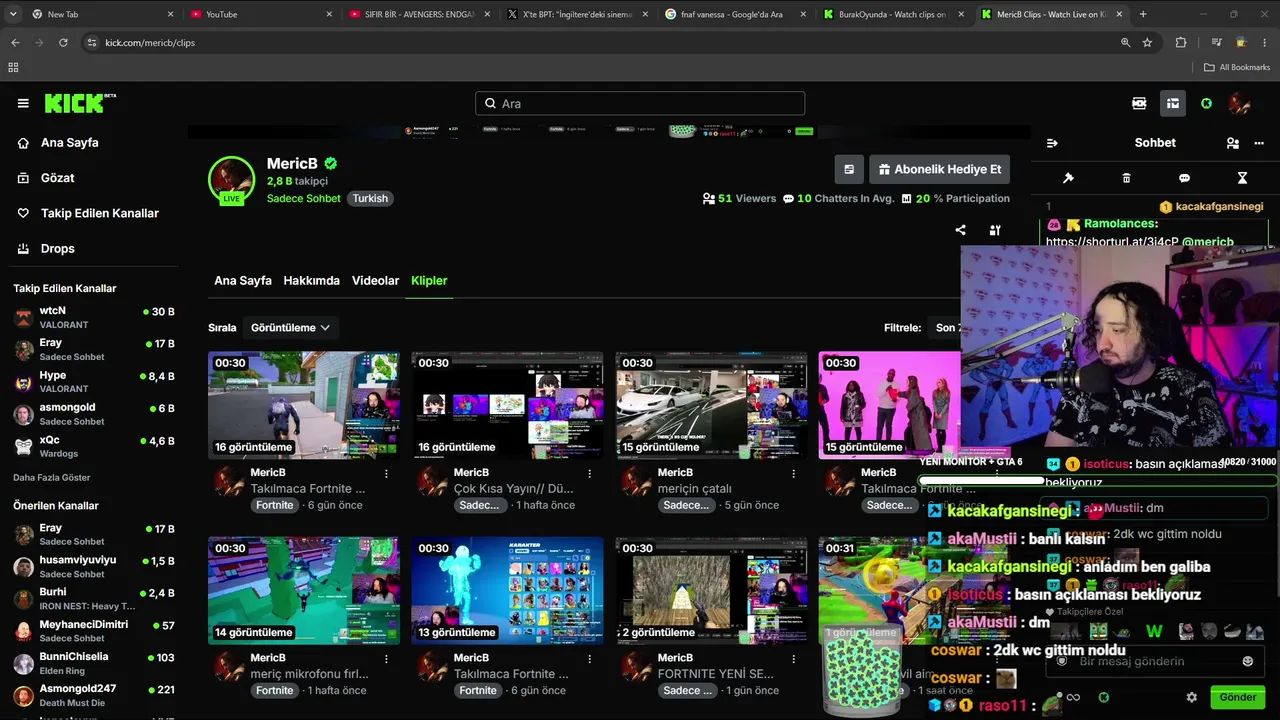Open the Sırala Görüntüleme sort dropdown
The width and height of the screenshot is (1280, 720).
[x=291, y=327]
